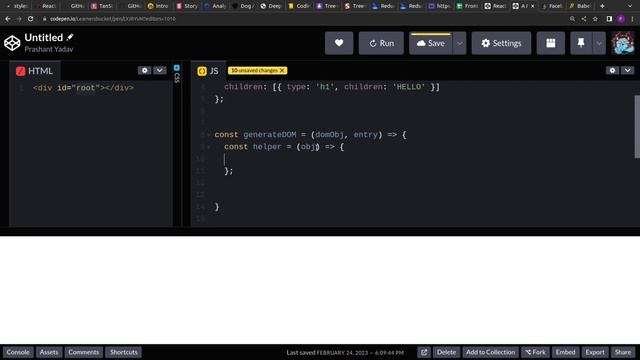This screenshot has height=360, width=640.
Task: Click the JS editor vertical scrollbar
Action: click(637, 127)
